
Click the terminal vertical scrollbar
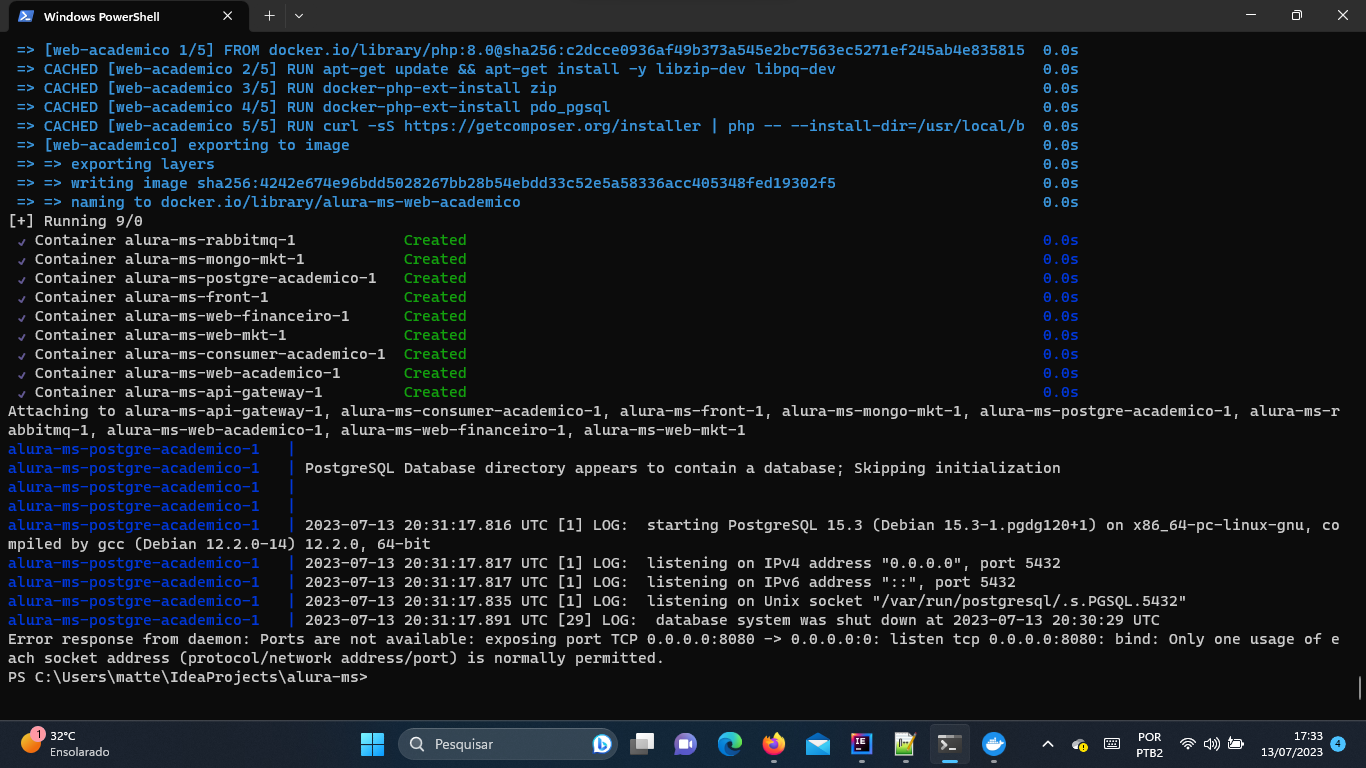tap(1359, 688)
